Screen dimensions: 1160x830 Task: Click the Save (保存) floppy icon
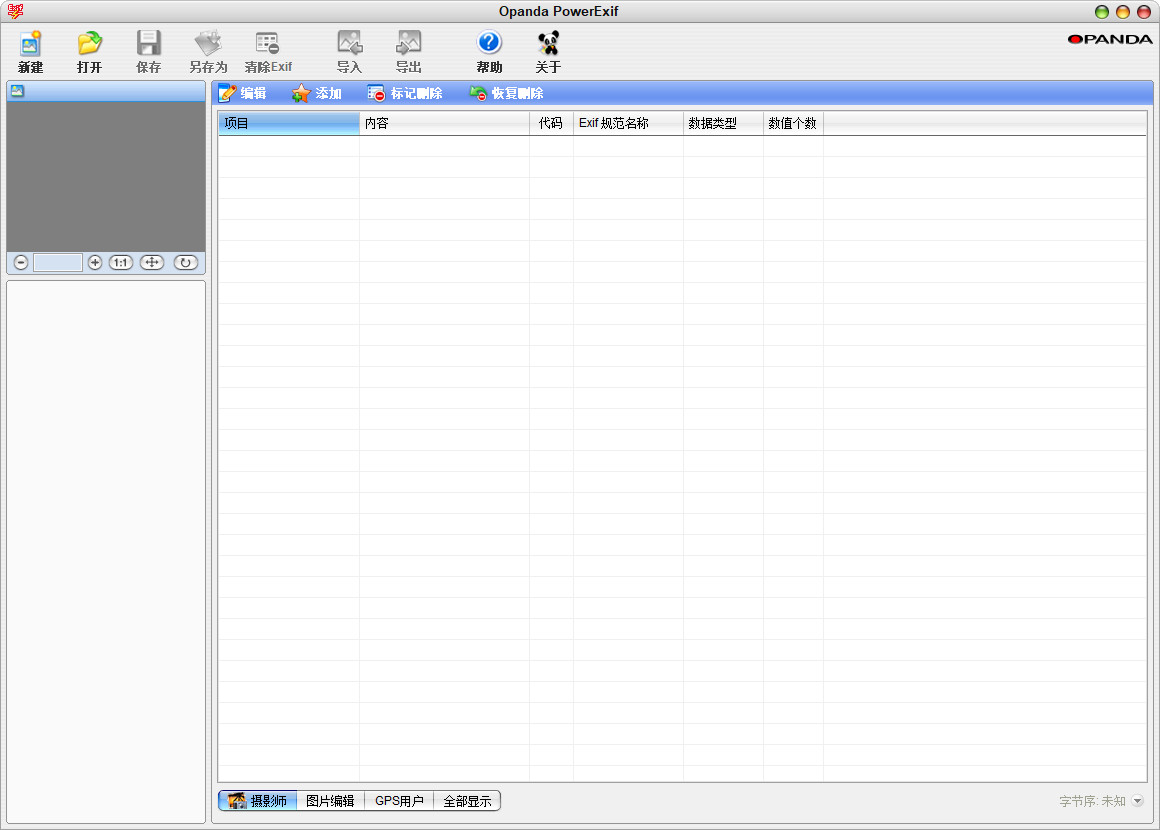point(149,52)
